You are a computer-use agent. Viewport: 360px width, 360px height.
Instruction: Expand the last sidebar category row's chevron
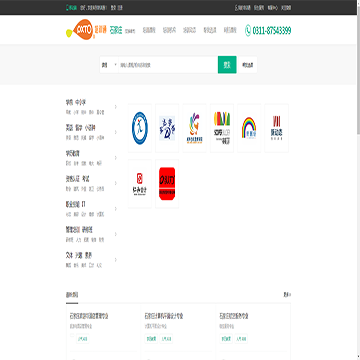coord(116,260)
